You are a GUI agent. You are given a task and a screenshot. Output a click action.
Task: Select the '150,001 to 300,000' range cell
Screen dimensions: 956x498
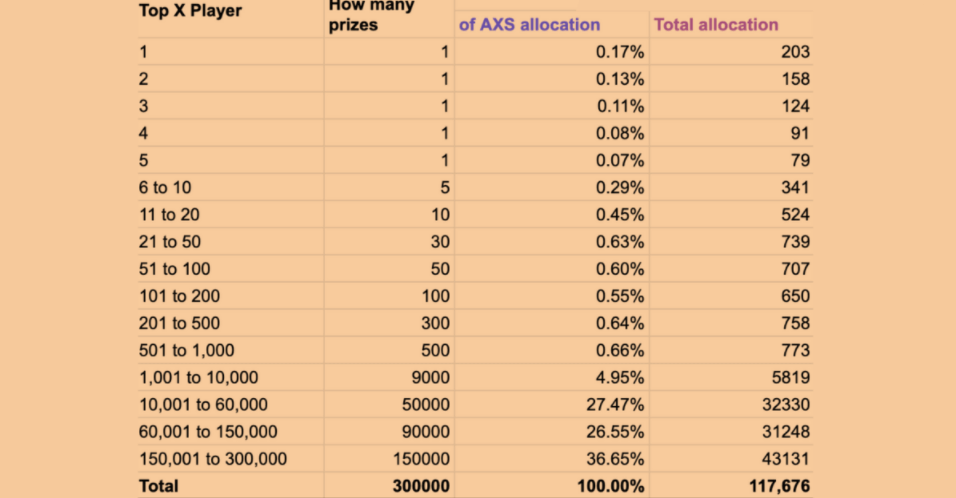[213, 459]
